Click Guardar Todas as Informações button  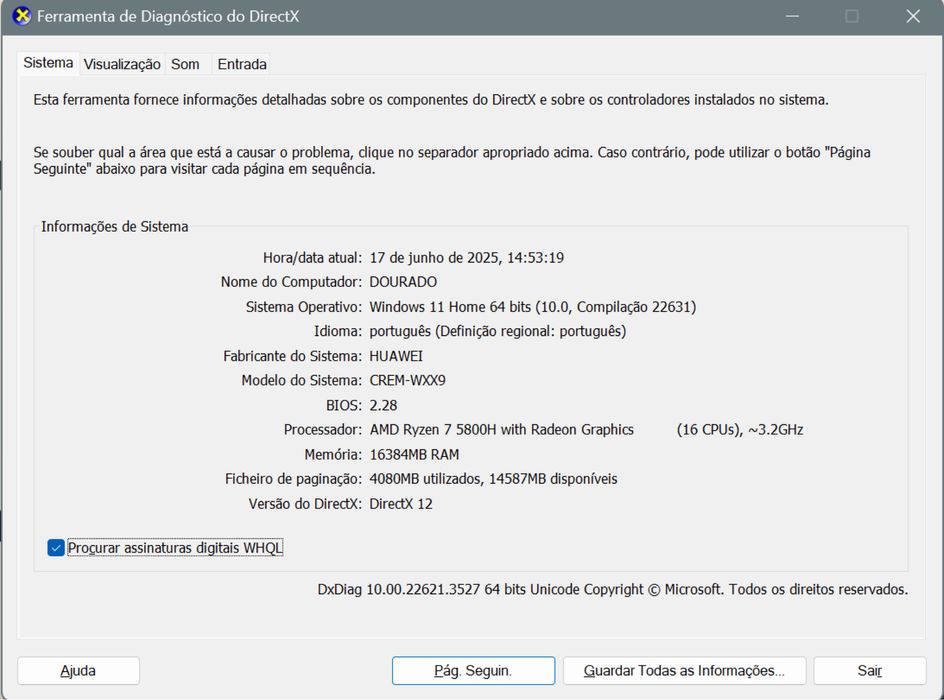coord(685,671)
